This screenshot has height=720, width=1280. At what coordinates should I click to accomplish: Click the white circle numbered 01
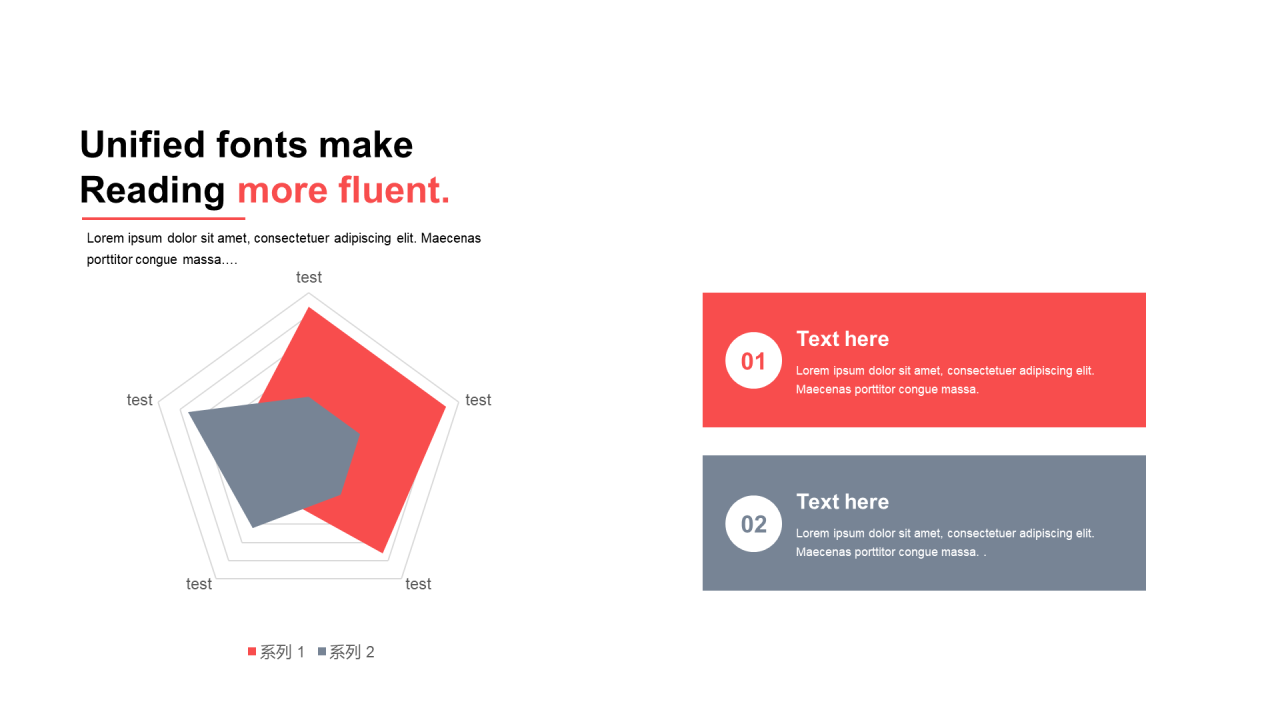coord(753,360)
